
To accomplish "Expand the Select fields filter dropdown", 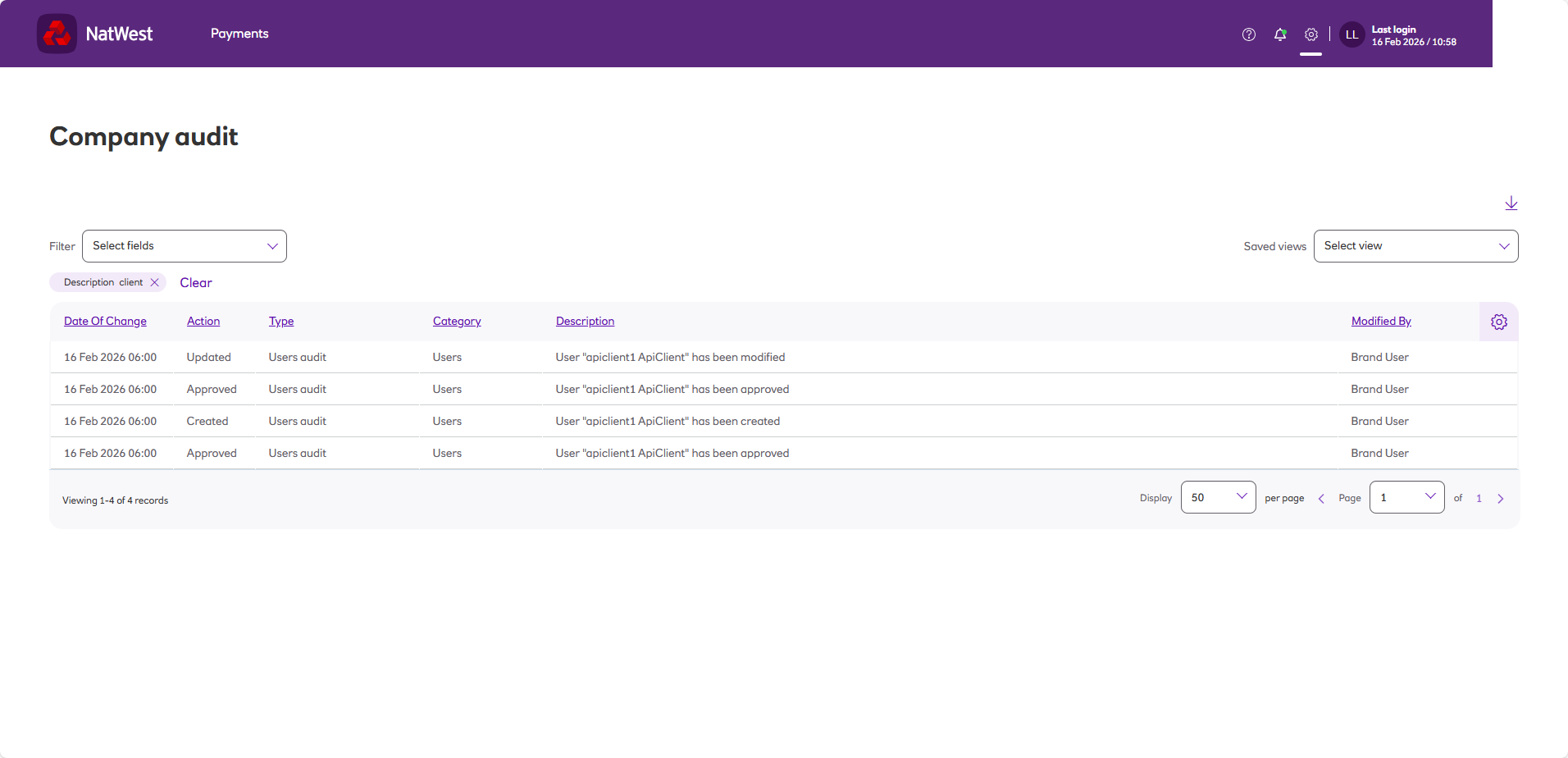I will 185,246.
